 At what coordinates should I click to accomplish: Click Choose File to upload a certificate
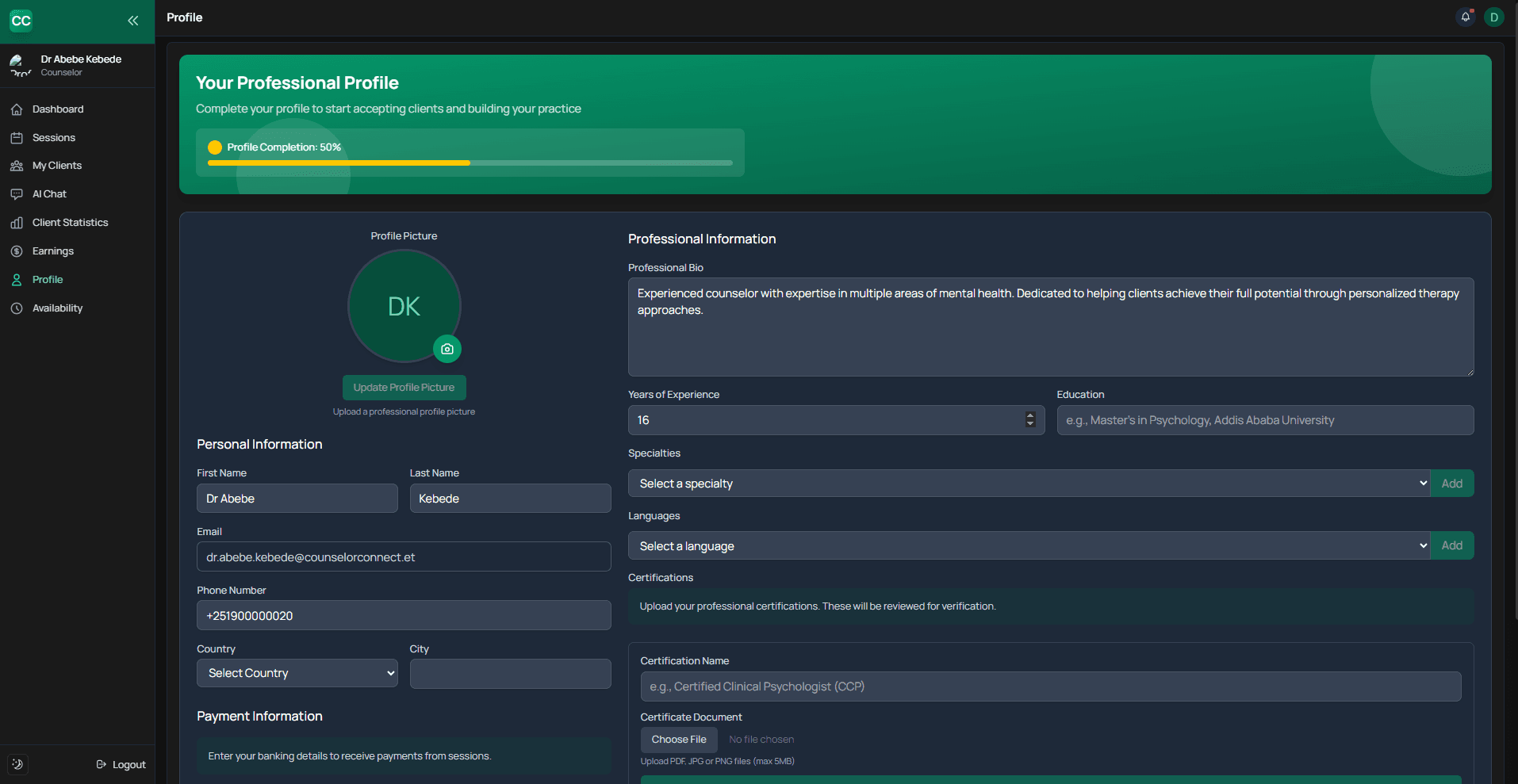point(679,739)
